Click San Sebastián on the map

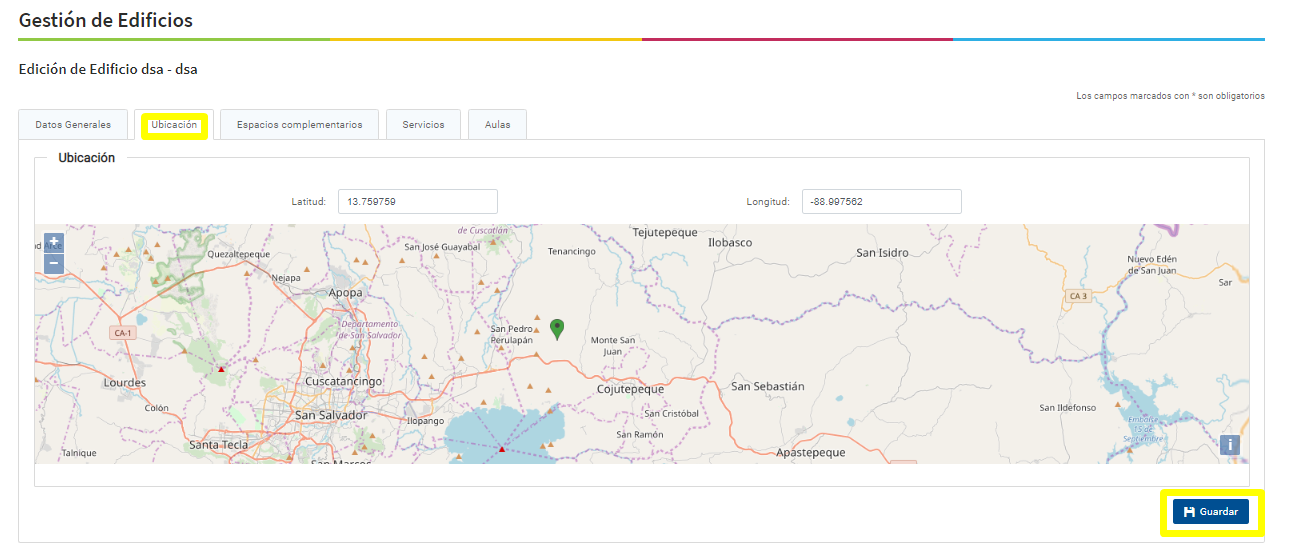point(767,386)
